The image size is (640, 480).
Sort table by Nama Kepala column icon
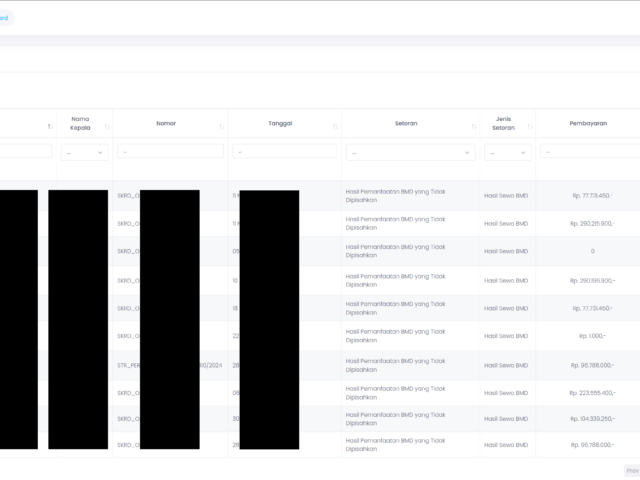(x=107, y=127)
